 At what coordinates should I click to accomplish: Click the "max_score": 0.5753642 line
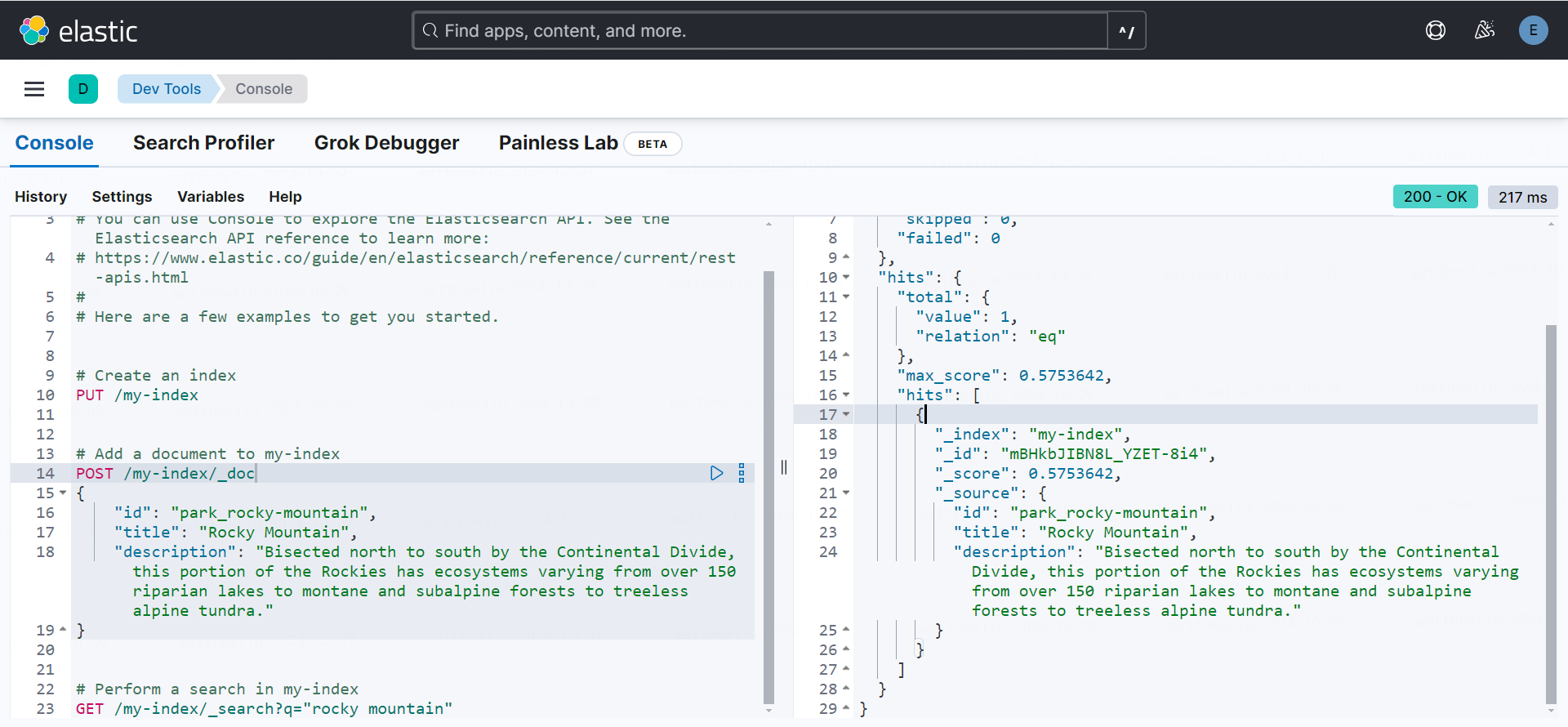[x=1004, y=376]
